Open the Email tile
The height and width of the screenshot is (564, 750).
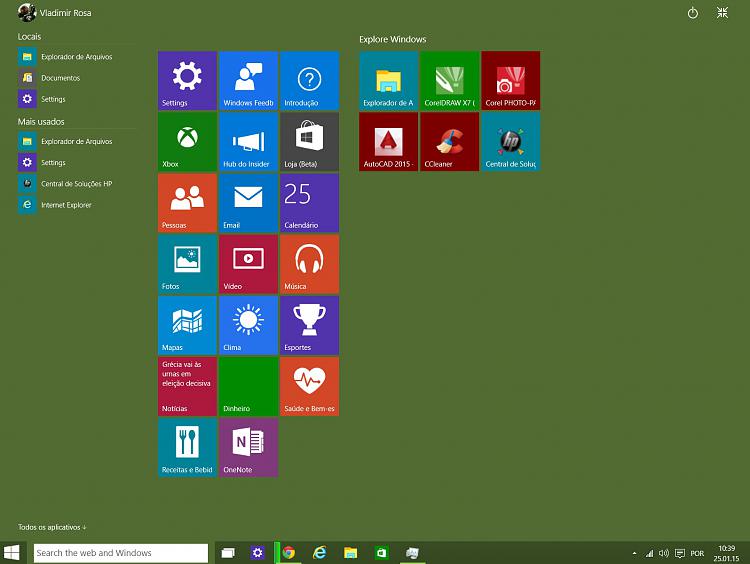coord(248,203)
